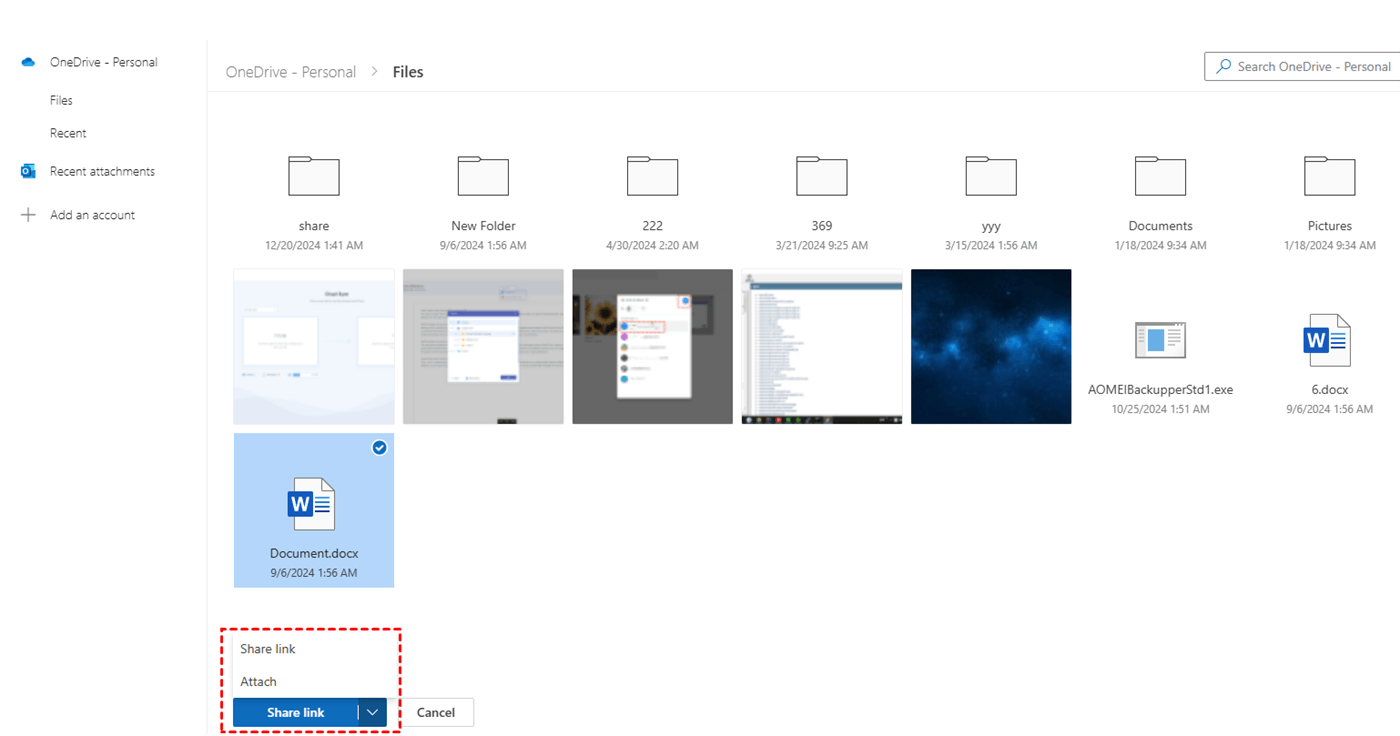Select the Pictures folder icon
Viewport: 1400px width, 736px height.
(1330, 176)
